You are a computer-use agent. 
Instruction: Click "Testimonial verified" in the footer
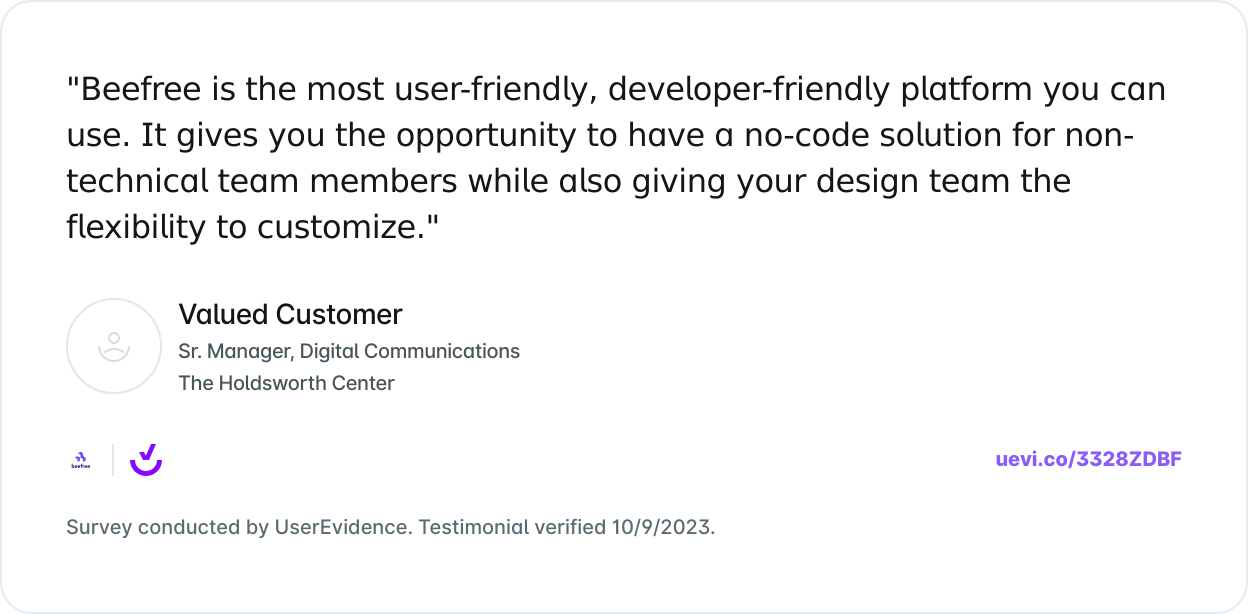tap(512, 527)
